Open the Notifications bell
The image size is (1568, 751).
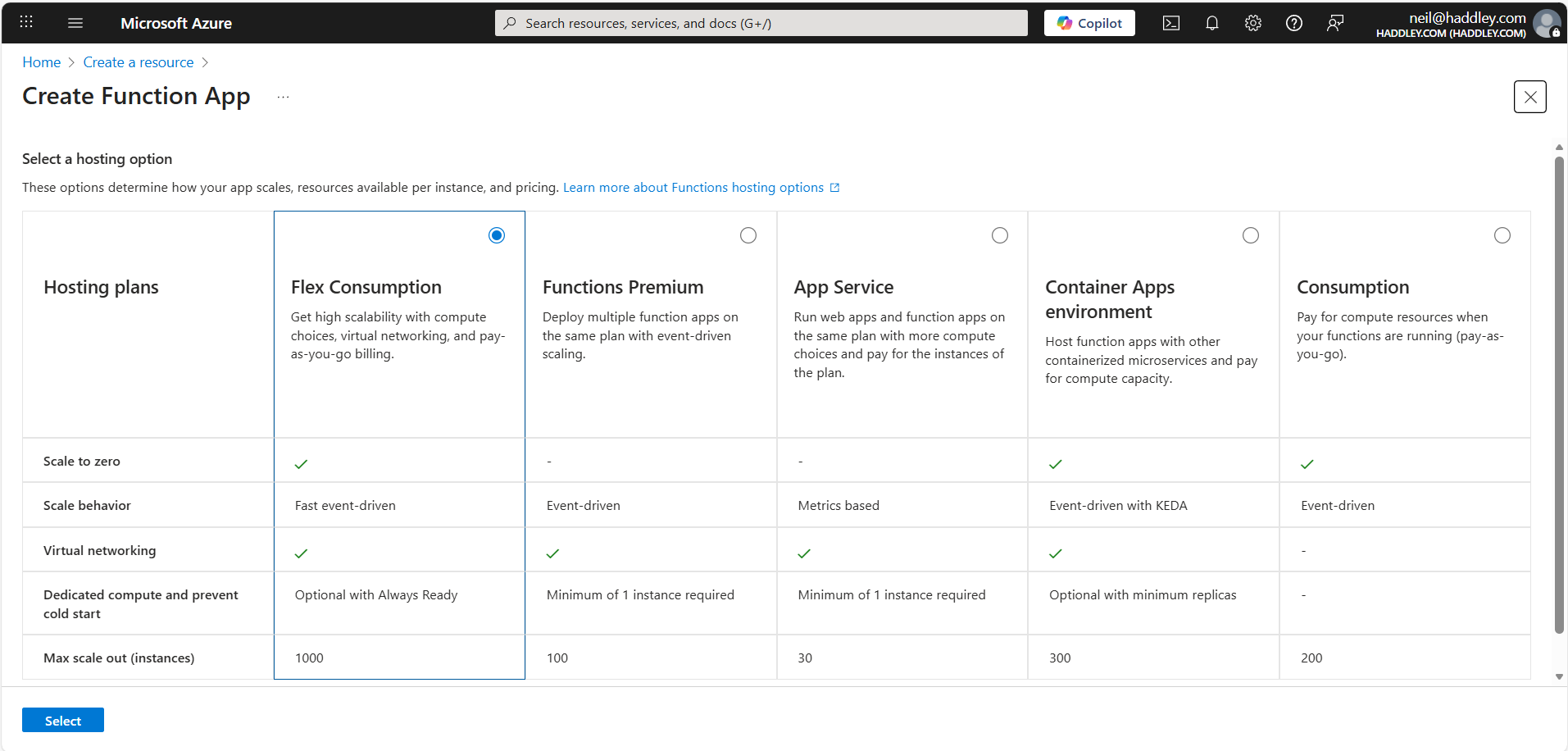point(1211,23)
